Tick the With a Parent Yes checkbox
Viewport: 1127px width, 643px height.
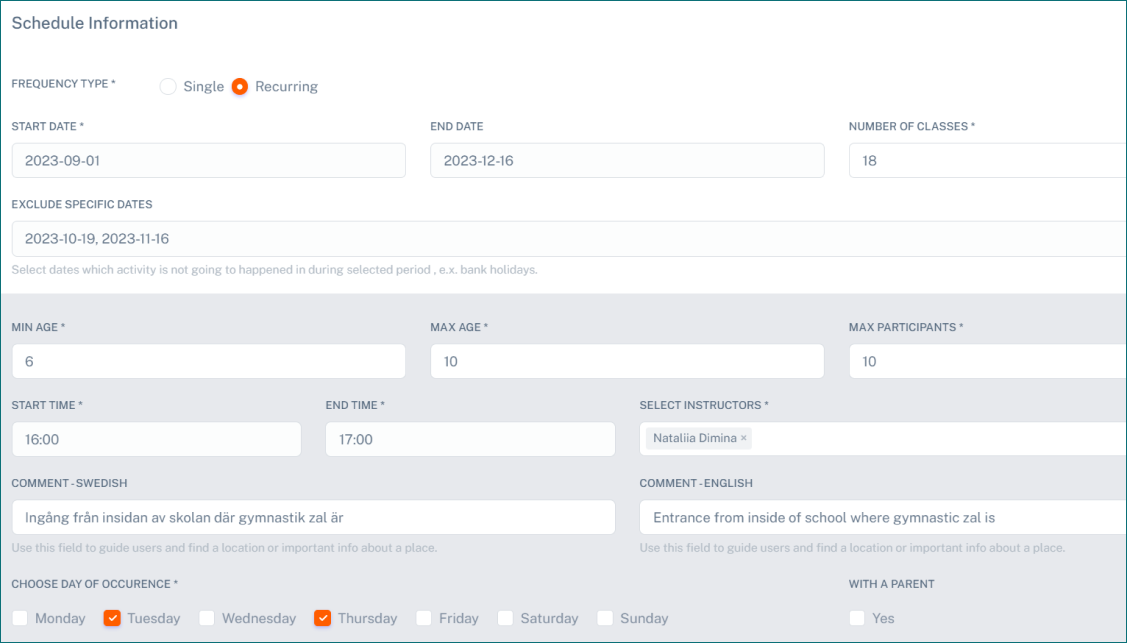tap(857, 618)
